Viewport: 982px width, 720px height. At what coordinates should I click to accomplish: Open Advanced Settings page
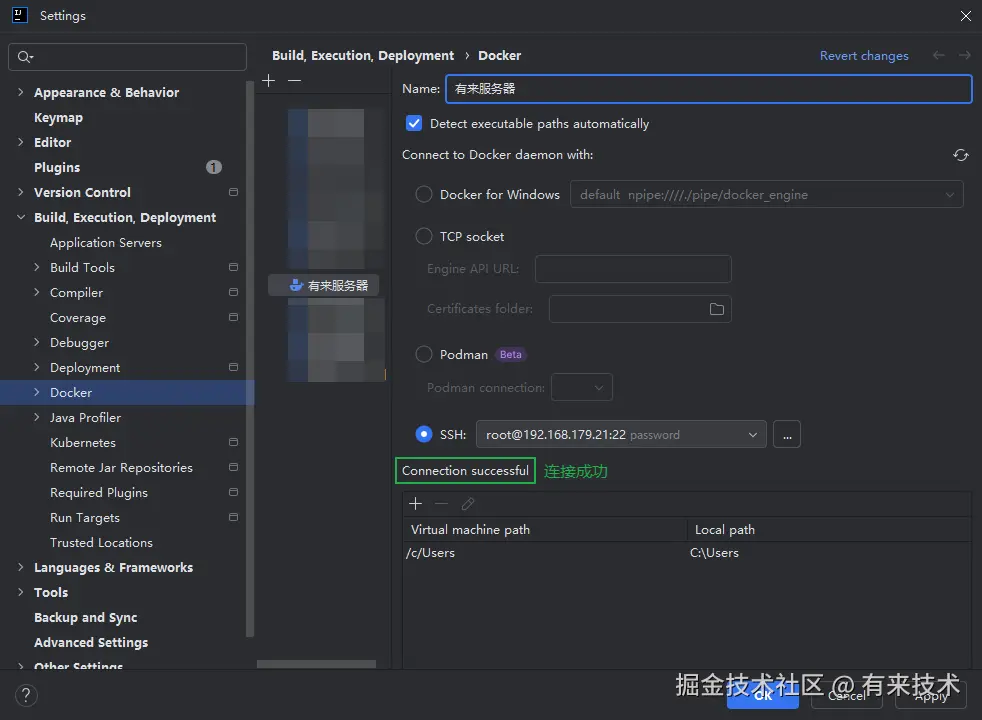pos(91,643)
